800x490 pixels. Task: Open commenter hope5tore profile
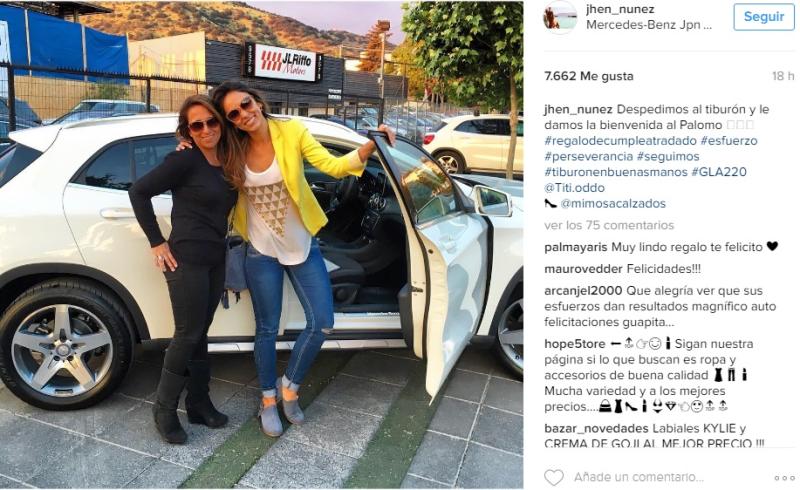[574, 344]
